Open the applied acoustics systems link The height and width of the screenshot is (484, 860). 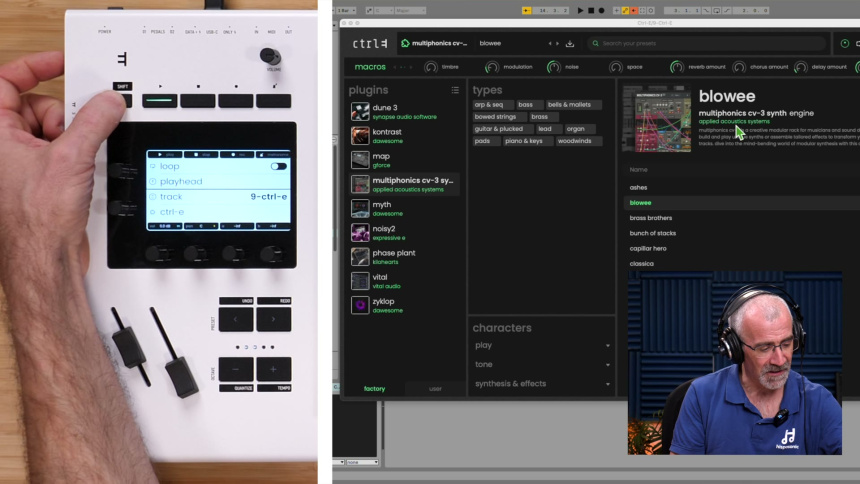(x=734, y=121)
